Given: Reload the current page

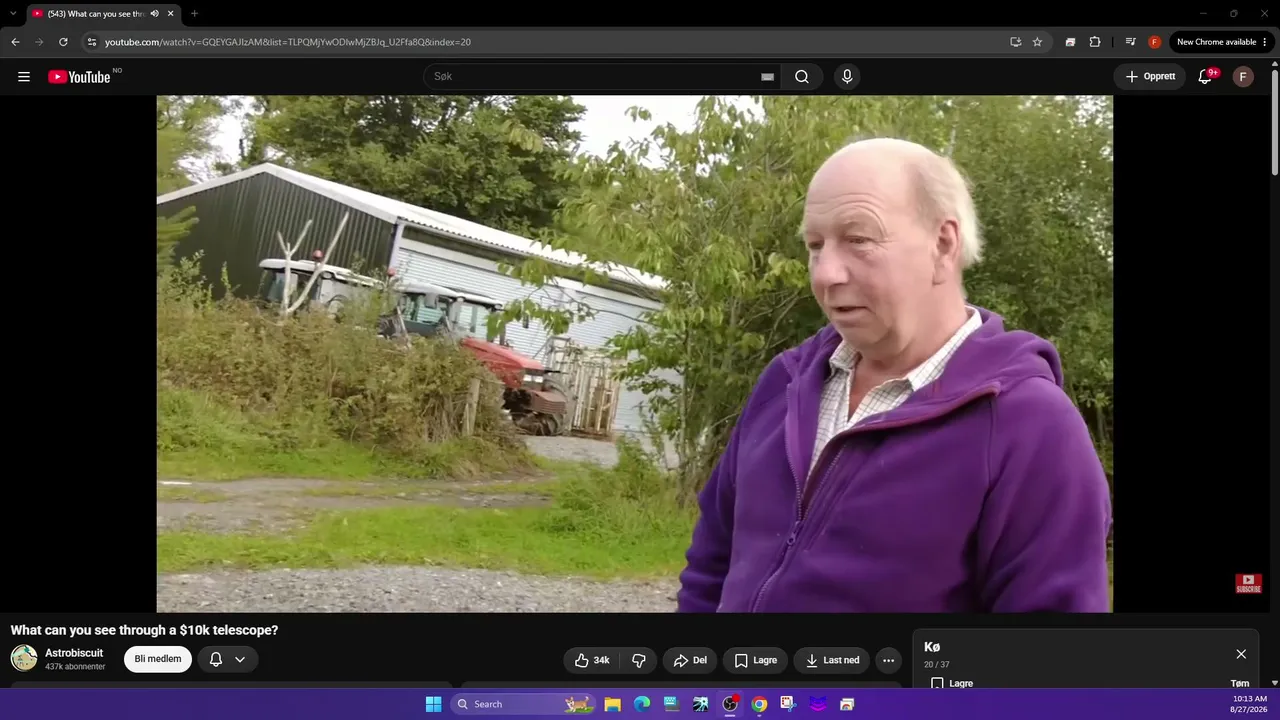Looking at the screenshot, I should point(63,42).
